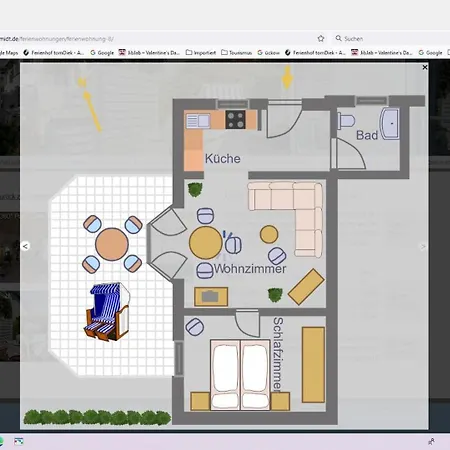The image size is (450, 450).
Task: Focus the Suchen search field
Action: tap(392, 39)
